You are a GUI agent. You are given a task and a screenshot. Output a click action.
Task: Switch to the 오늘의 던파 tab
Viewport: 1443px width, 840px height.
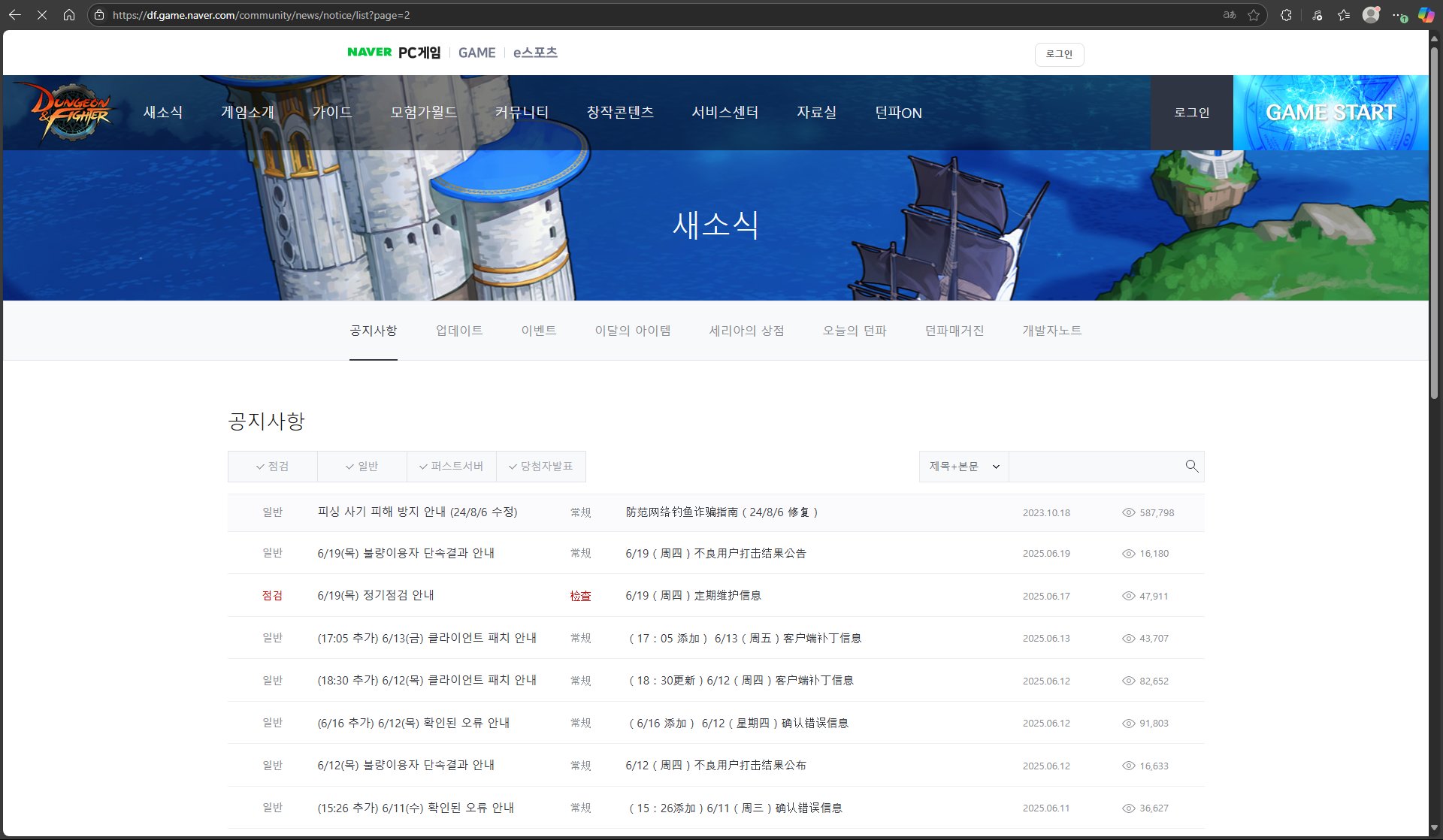tap(855, 331)
